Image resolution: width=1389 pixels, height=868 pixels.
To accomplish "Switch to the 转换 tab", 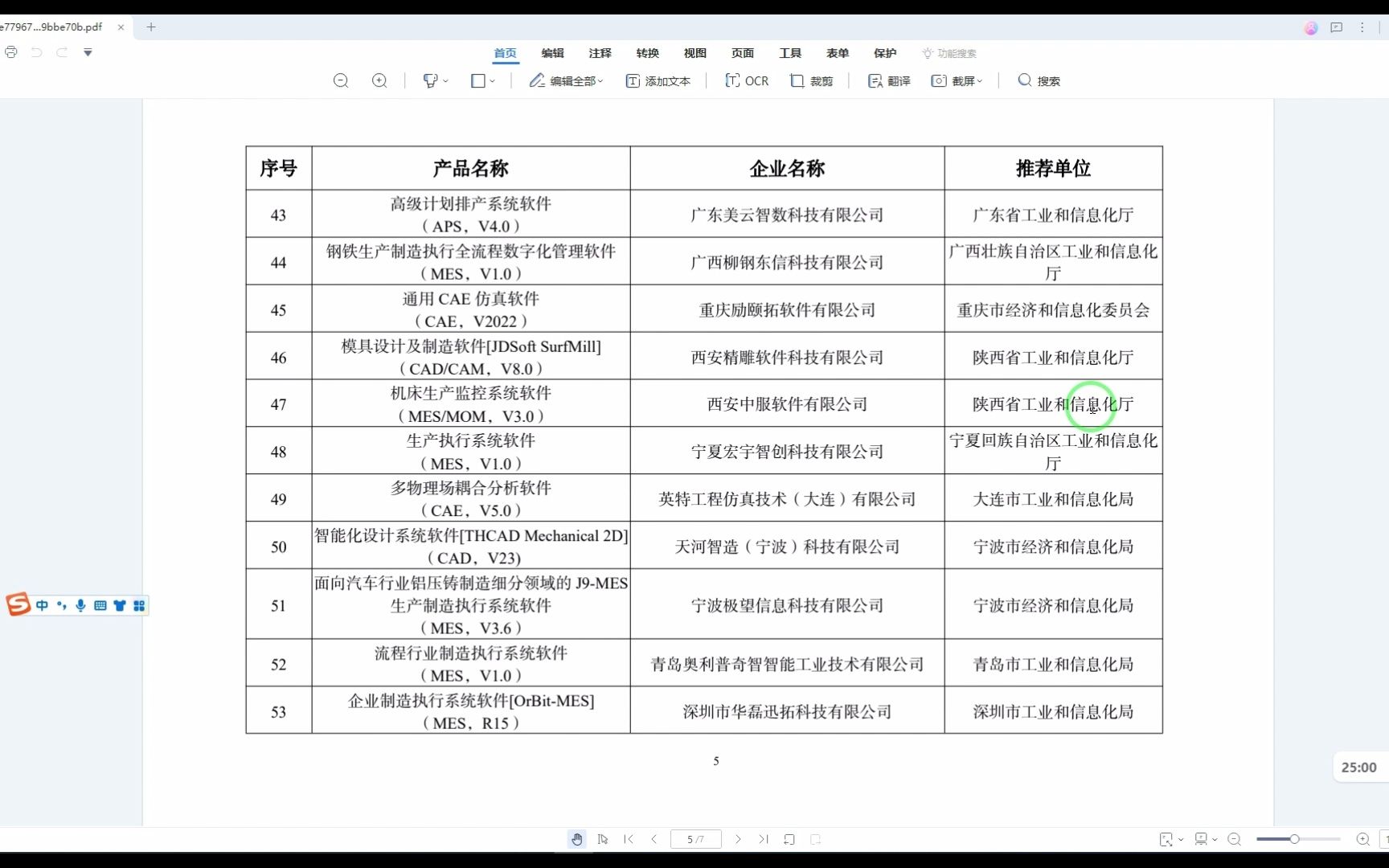I will pos(647,53).
